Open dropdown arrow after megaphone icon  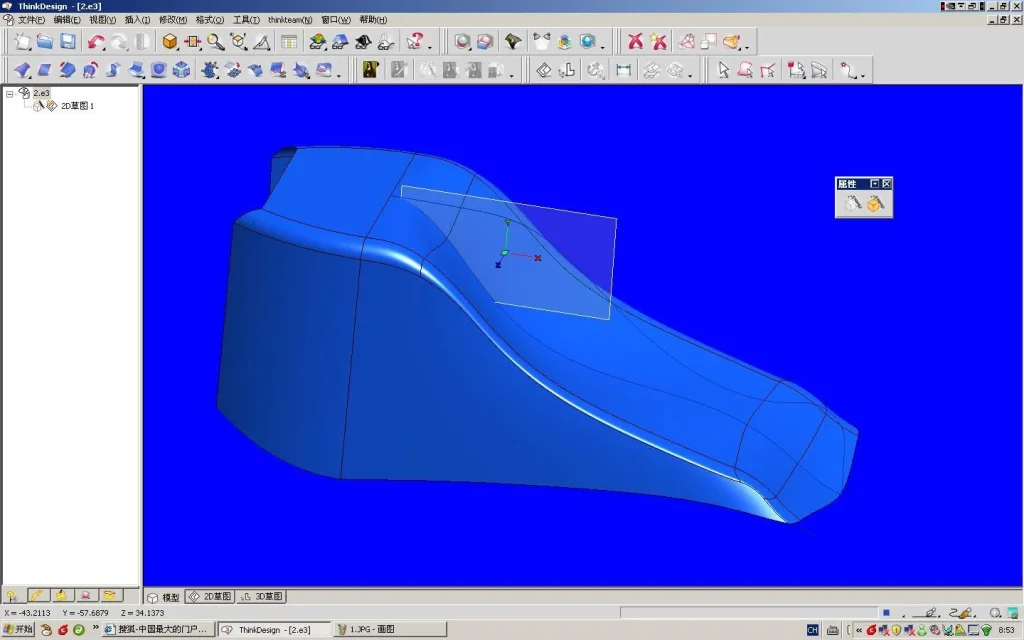click(x=747, y=47)
